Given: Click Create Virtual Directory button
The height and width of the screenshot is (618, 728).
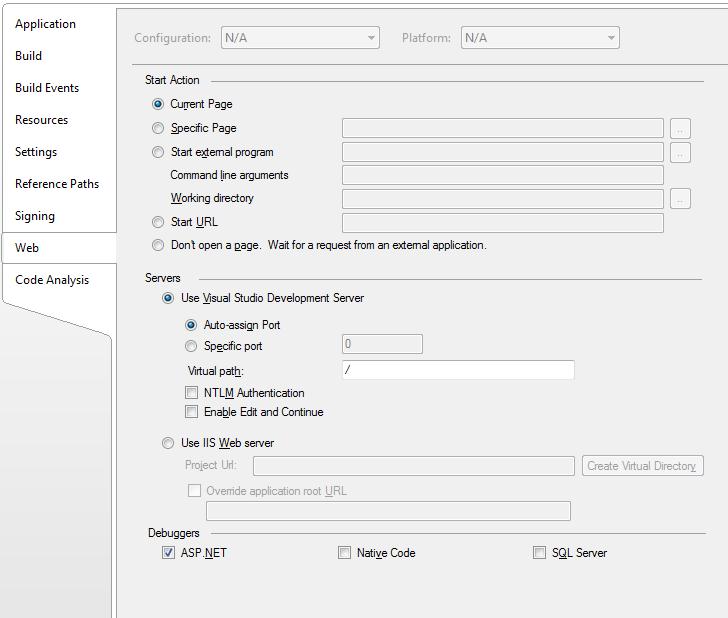Looking at the screenshot, I should [x=643, y=466].
